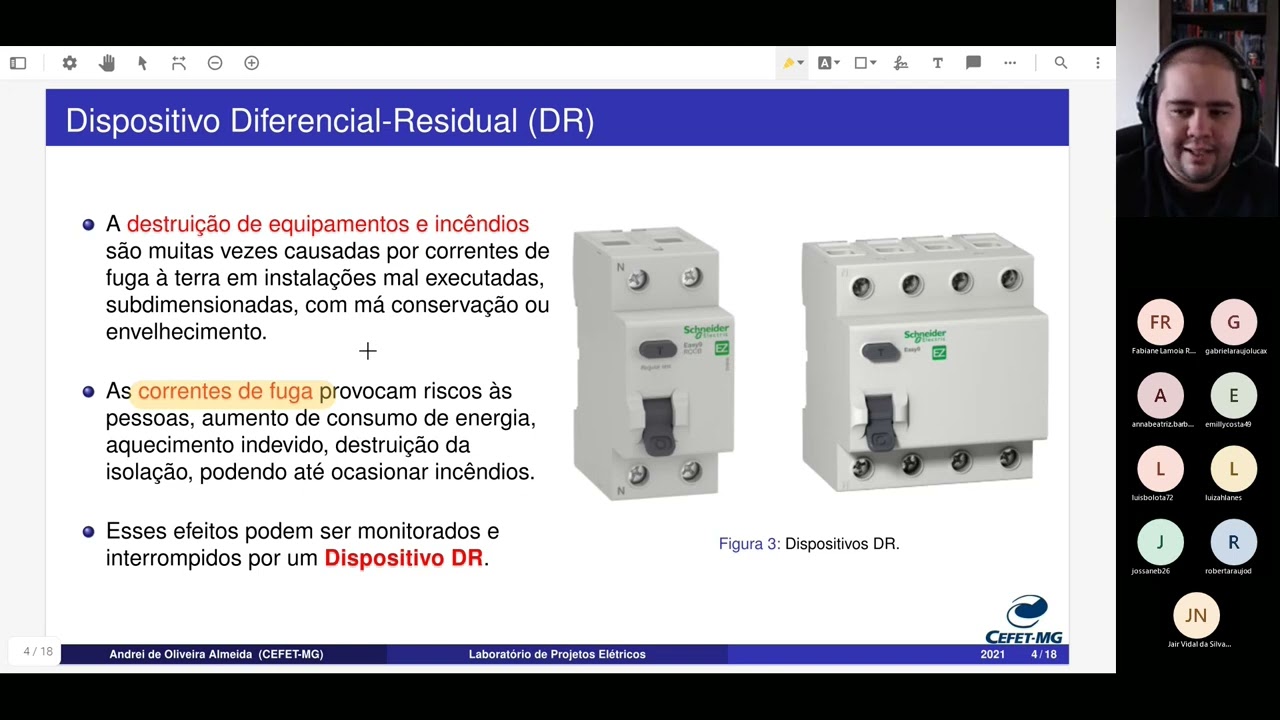Open the viewer settings gear

pos(69,63)
